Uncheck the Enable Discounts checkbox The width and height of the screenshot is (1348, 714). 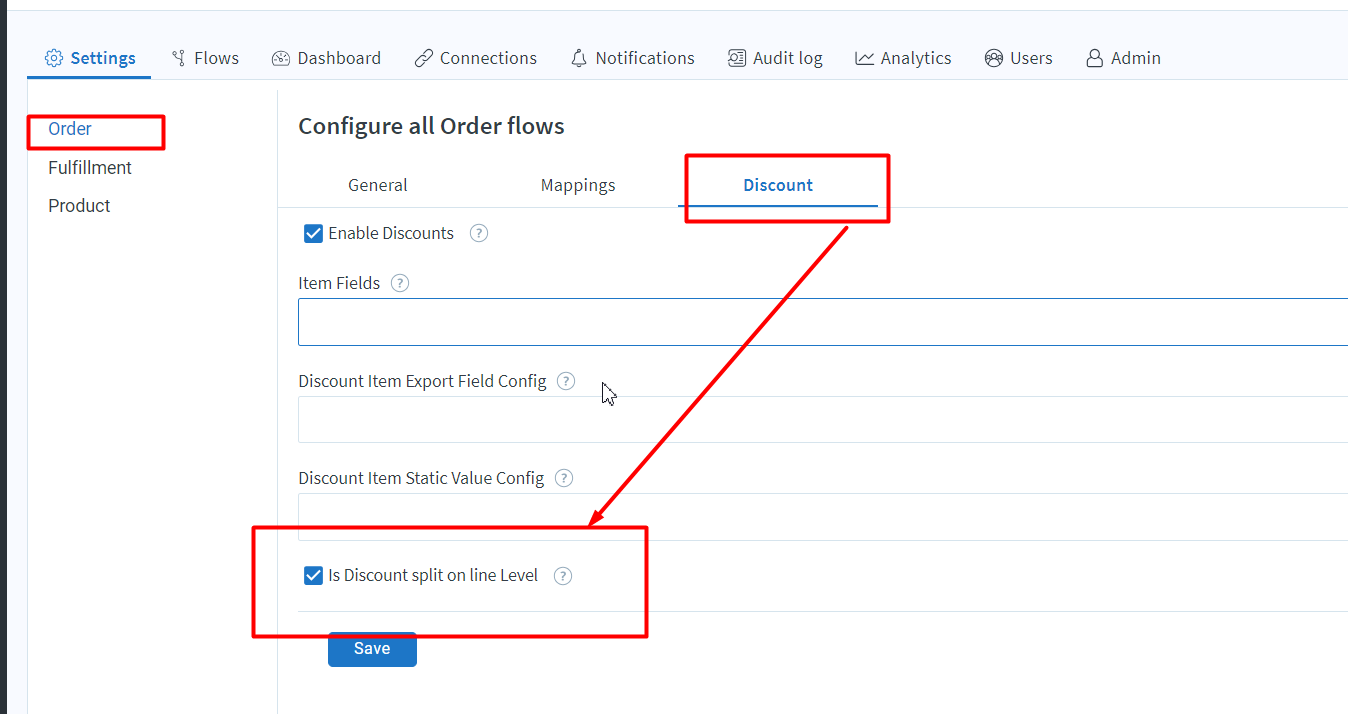pyautogui.click(x=313, y=233)
